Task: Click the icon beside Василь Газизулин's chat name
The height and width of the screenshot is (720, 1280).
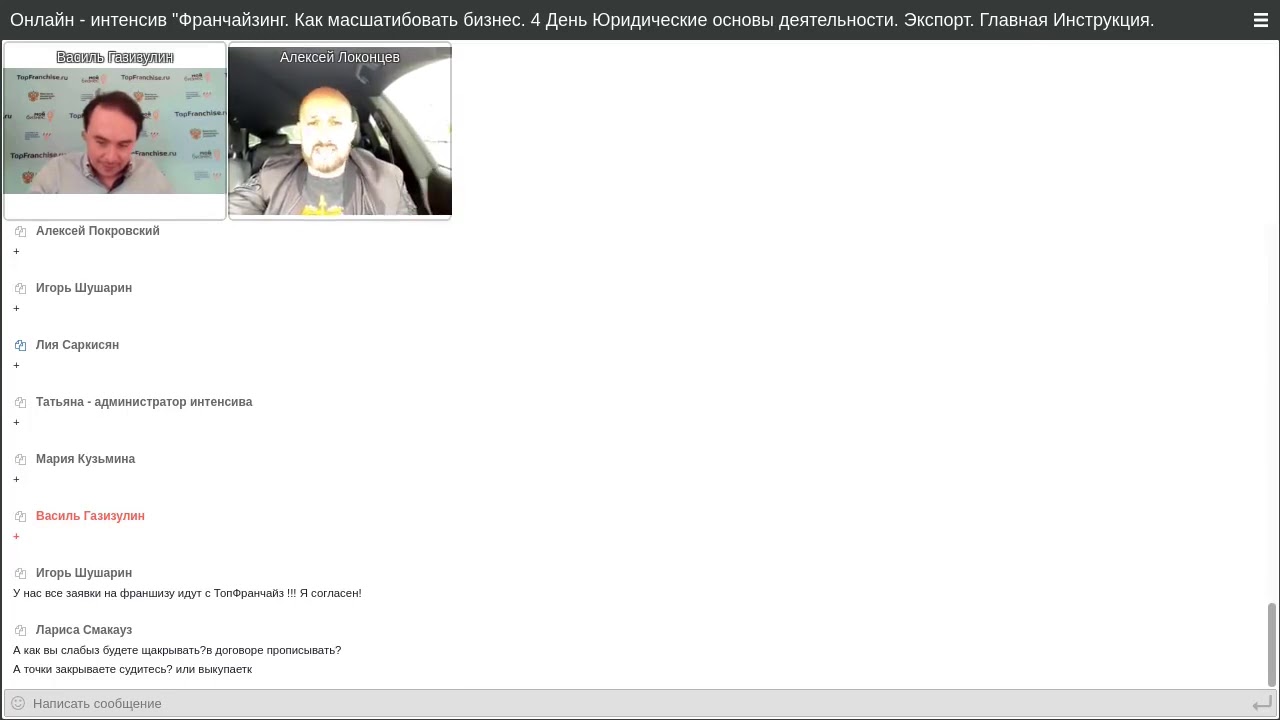Action: coord(20,516)
